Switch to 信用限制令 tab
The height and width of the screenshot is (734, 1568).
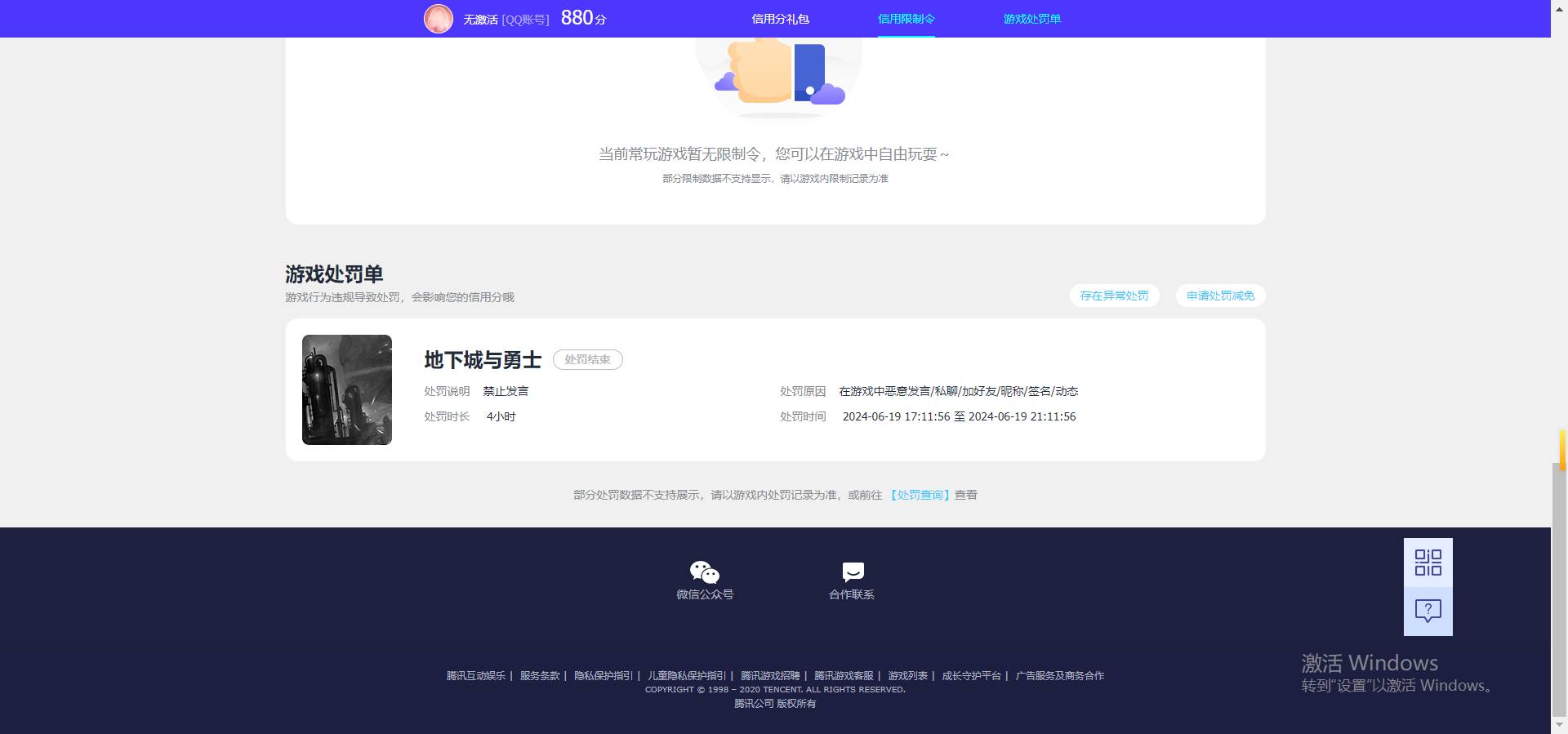click(906, 19)
